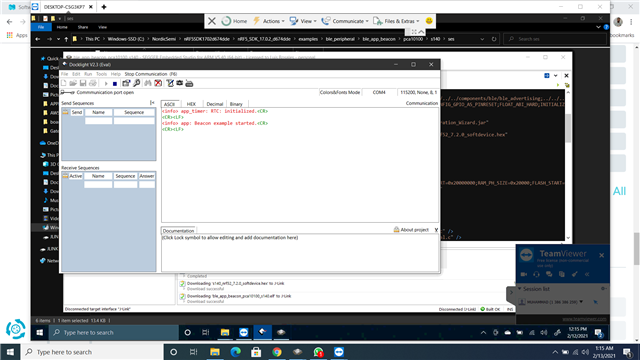Click www.teamviewer.com link in TeamViewer panel

pyautogui.click(x=584, y=319)
